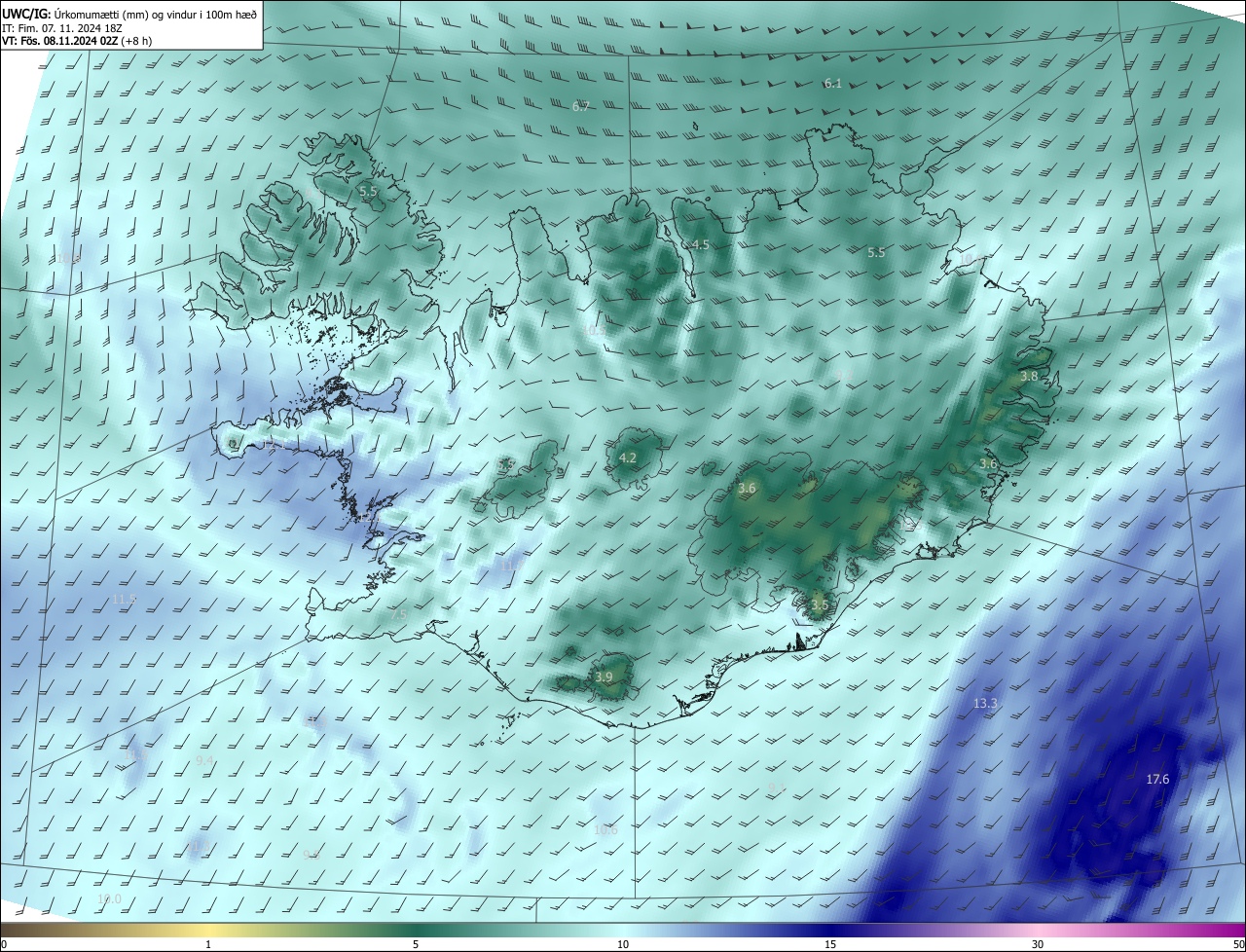Click the 10.6 value south of Iceland

click(605, 830)
